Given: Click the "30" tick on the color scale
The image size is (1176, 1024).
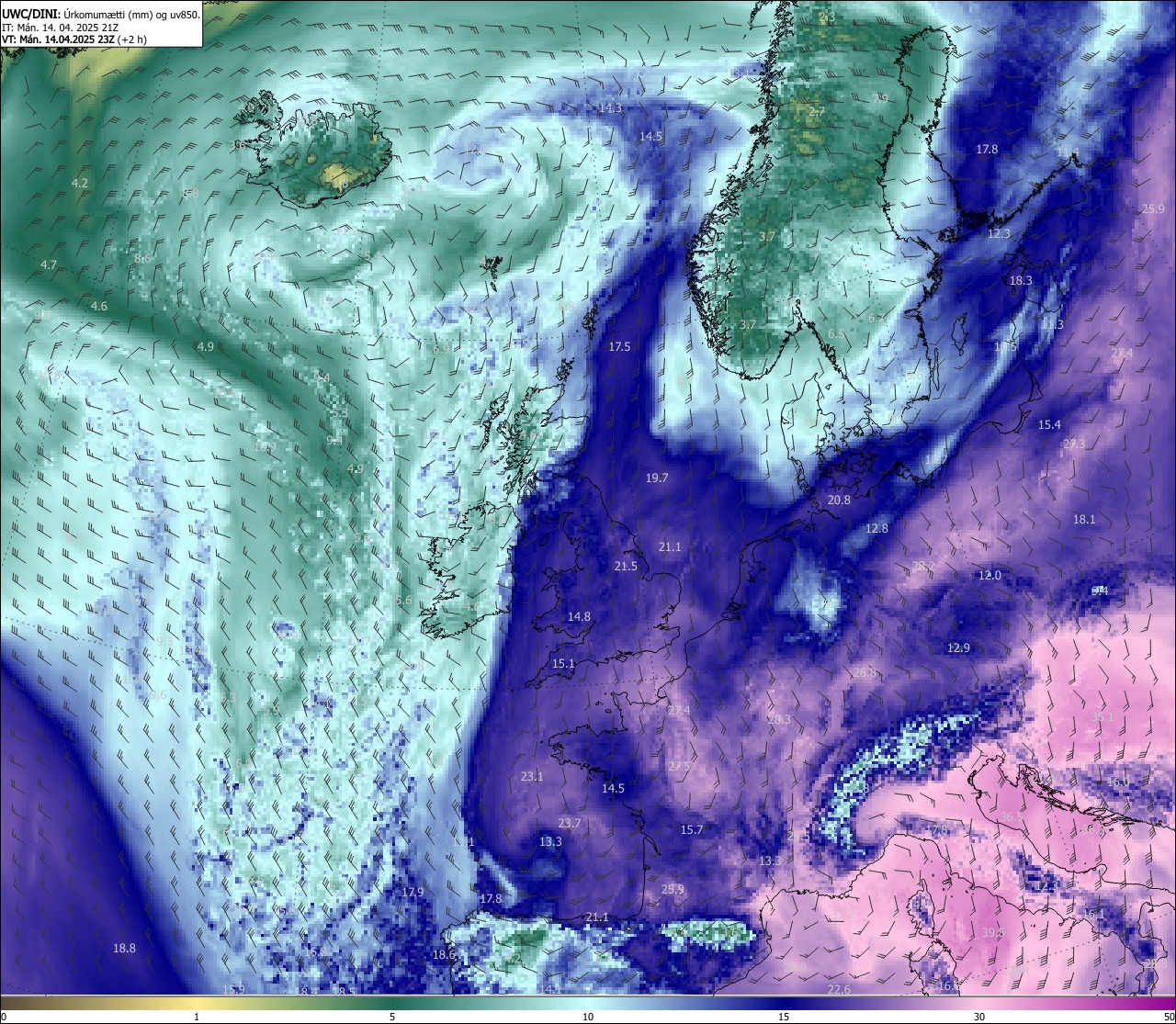Looking at the screenshot, I should click(x=979, y=1017).
